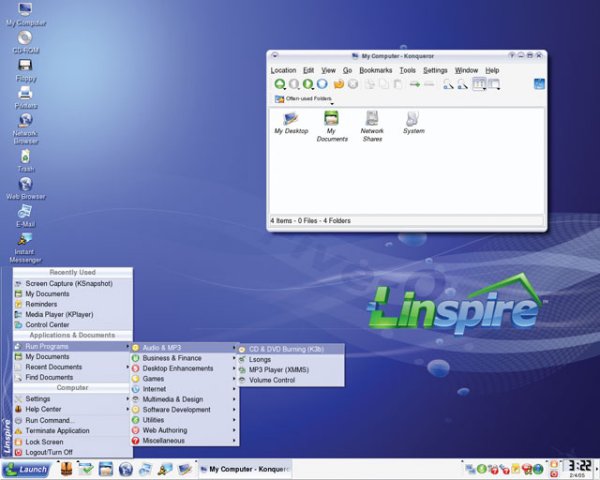The width and height of the screenshot is (600, 480).
Task: Open the System icon in Konqueror
Action: tap(413, 122)
